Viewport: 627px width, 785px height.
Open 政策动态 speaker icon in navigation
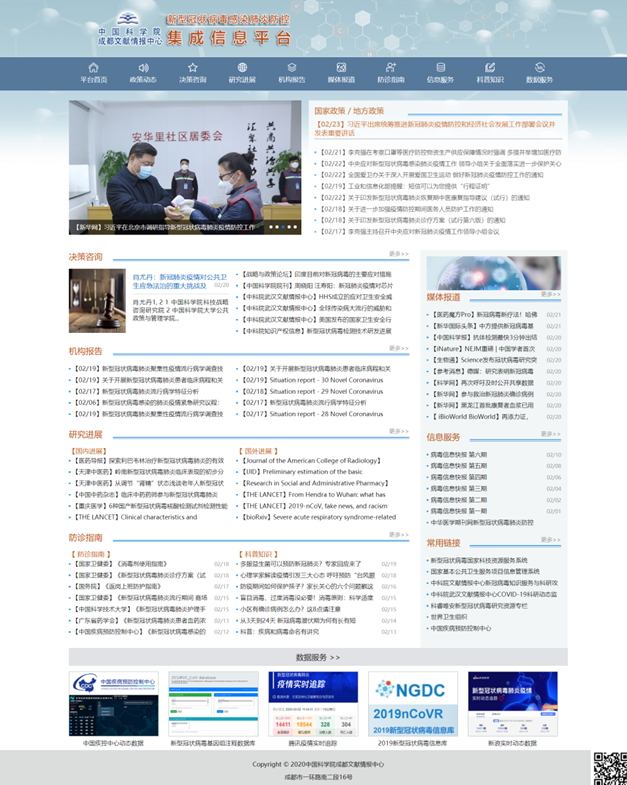point(143,68)
